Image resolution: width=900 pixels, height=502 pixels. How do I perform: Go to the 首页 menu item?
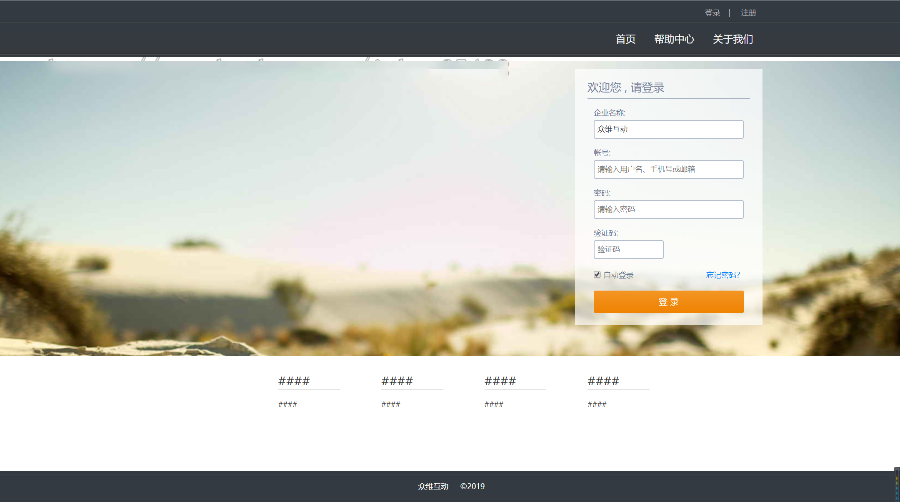click(625, 39)
